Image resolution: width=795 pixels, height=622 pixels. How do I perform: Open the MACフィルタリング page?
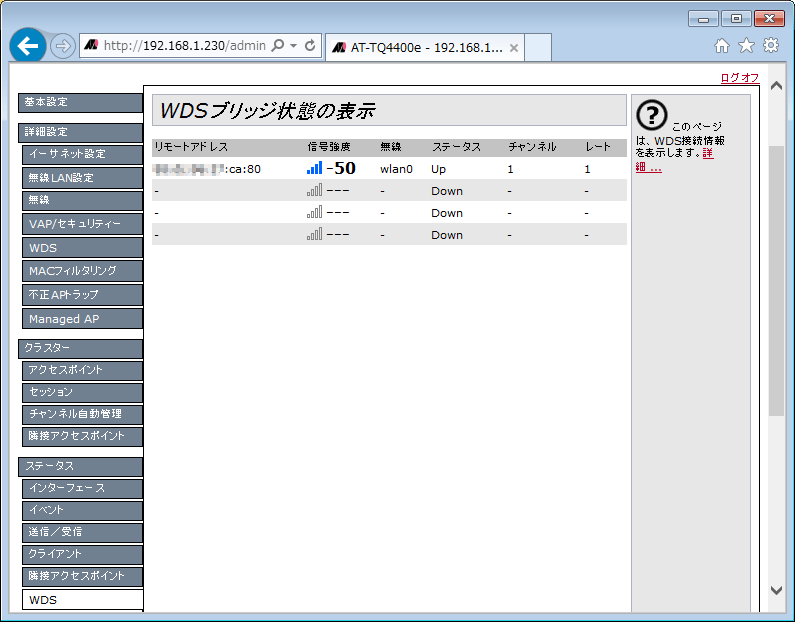[82, 271]
